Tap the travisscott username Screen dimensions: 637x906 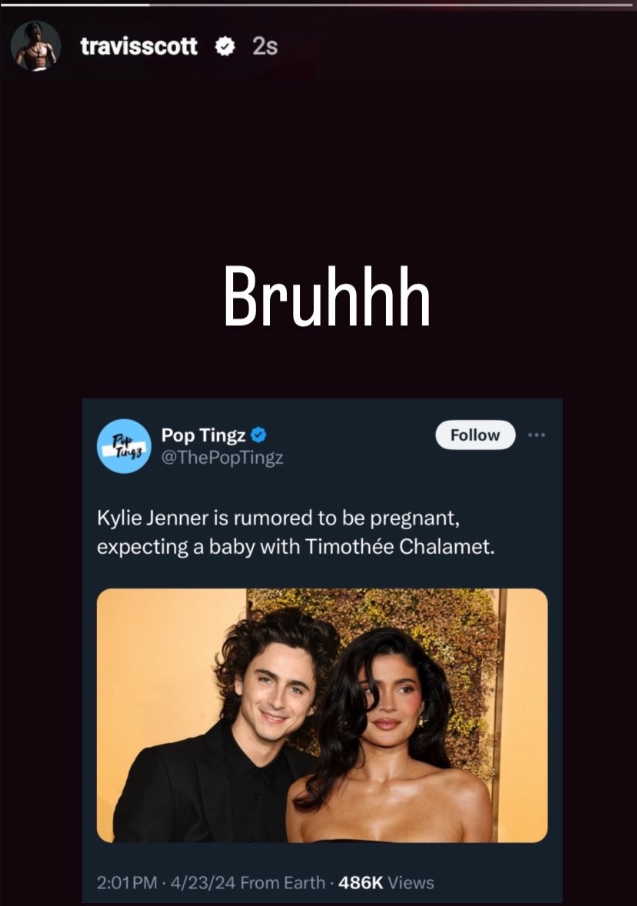pyautogui.click(x=139, y=46)
